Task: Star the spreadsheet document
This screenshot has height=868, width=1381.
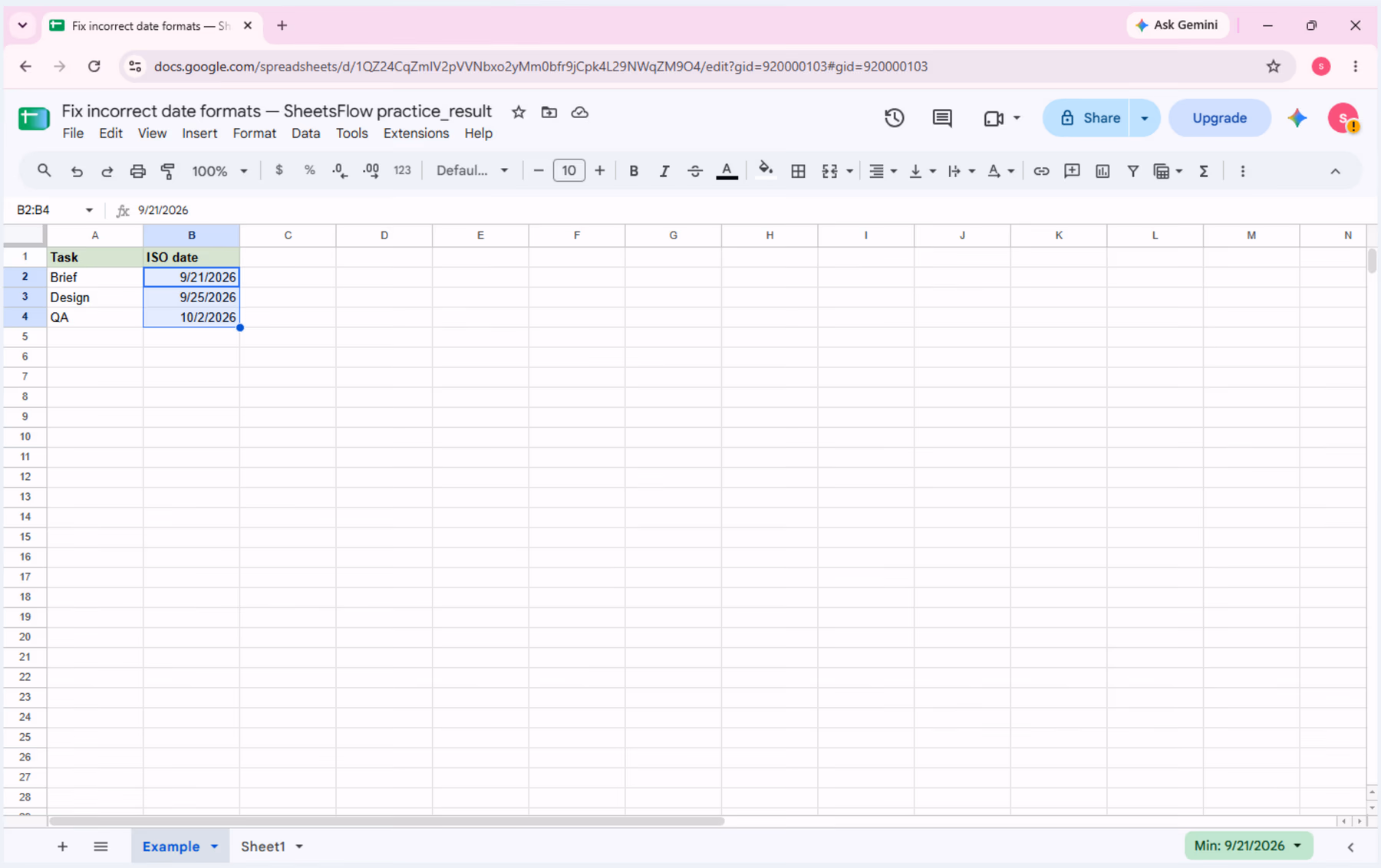Action: pyautogui.click(x=519, y=112)
